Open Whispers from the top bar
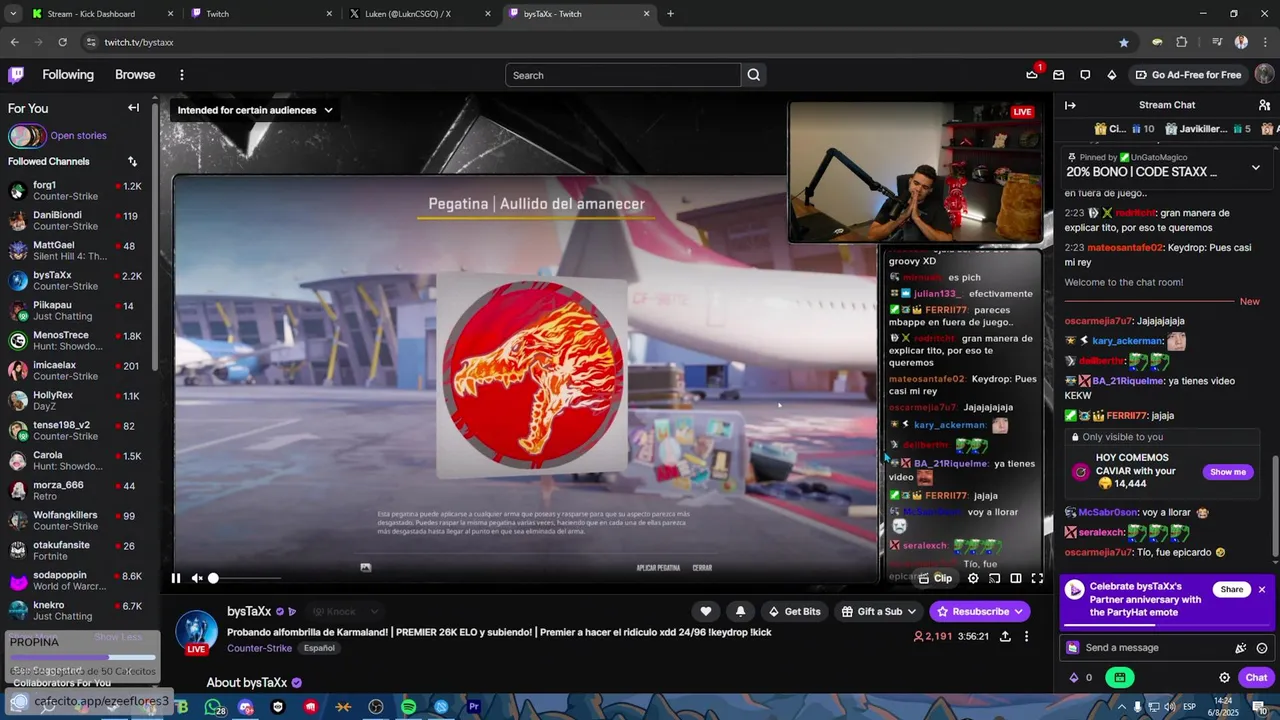The height and width of the screenshot is (720, 1280). pos(1085,75)
